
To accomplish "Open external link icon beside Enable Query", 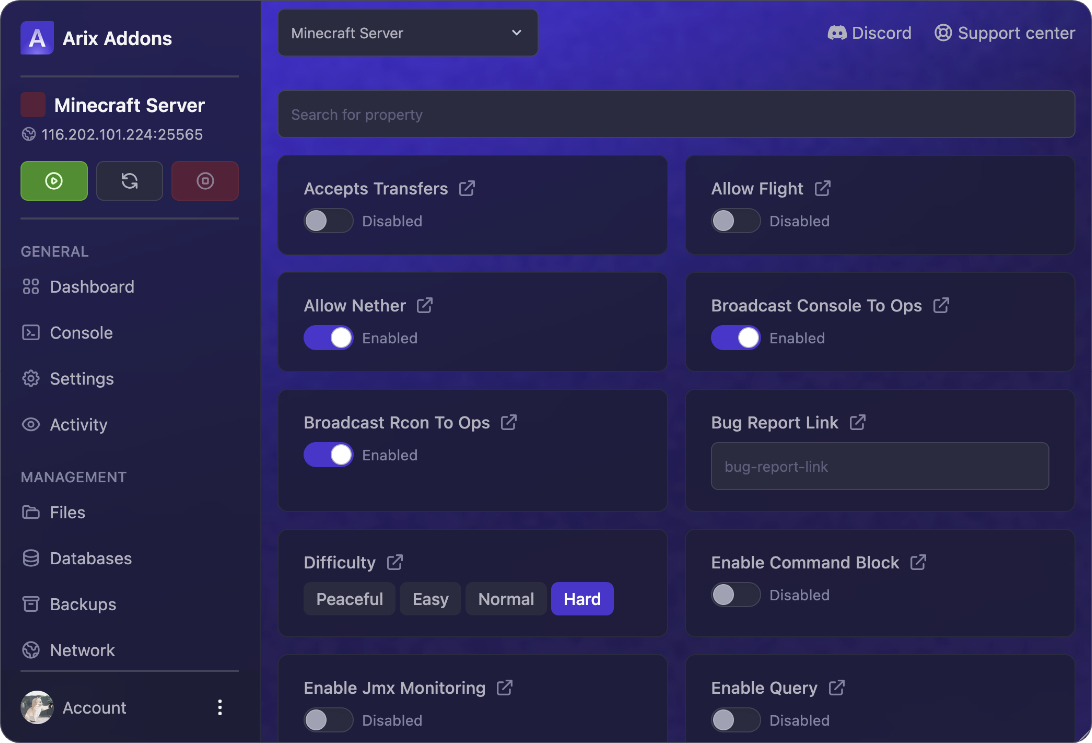I will click(837, 687).
